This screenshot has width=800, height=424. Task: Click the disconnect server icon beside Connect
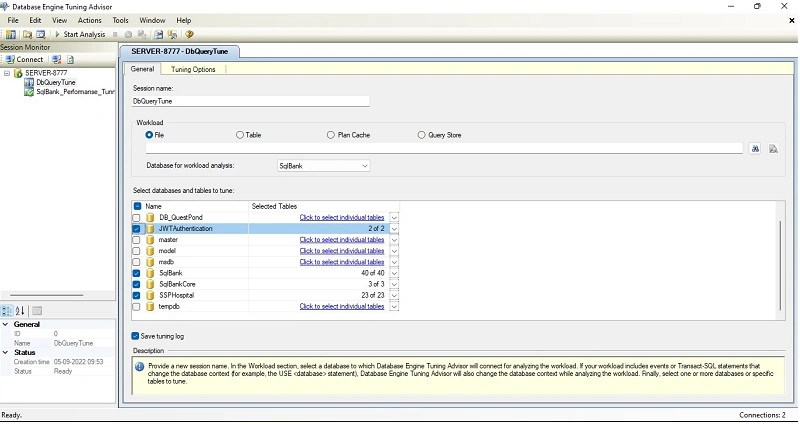tap(57, 59)
